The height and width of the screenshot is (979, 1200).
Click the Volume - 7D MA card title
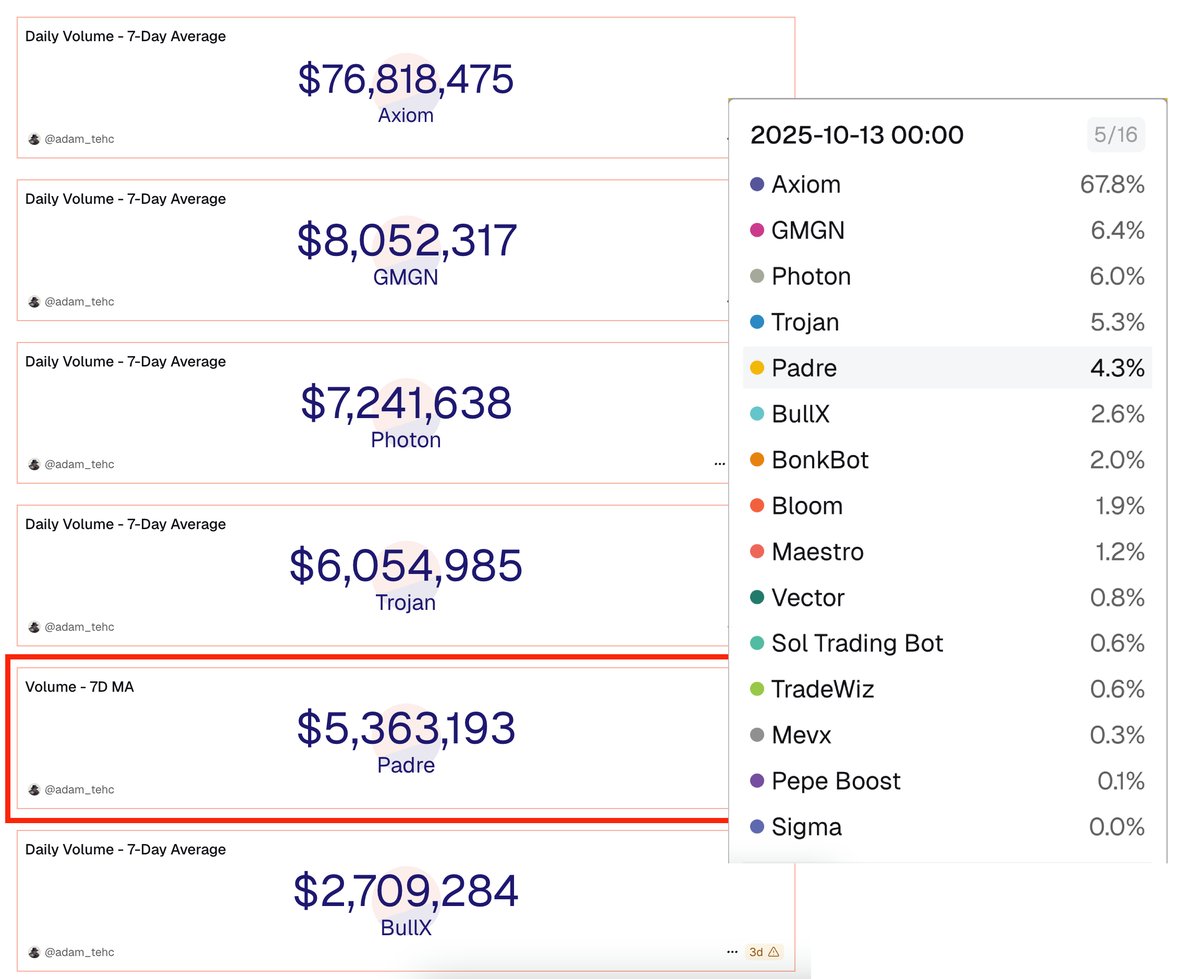click(x=79, y=687)
